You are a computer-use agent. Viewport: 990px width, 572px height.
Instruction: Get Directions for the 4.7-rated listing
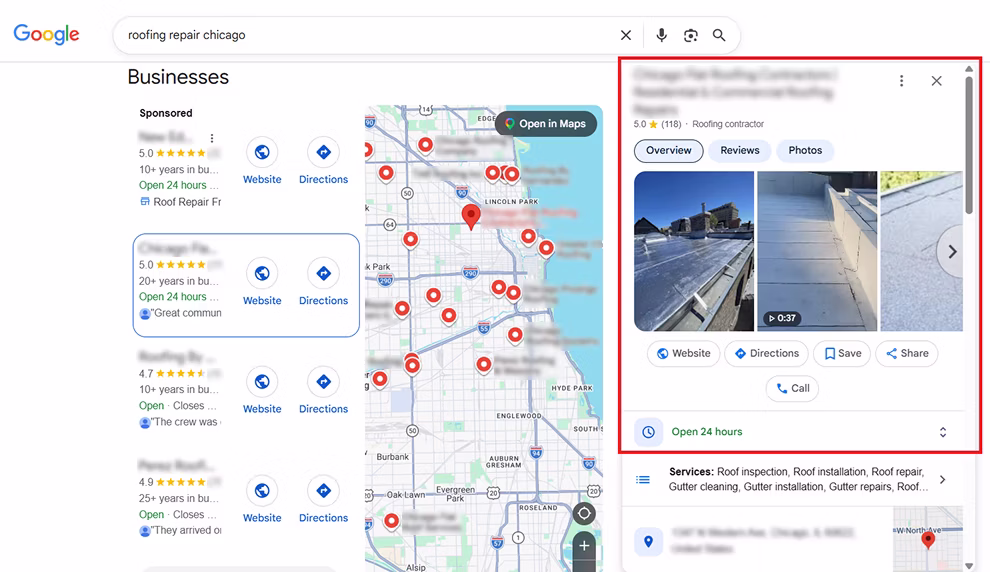[x=323, y=382]
